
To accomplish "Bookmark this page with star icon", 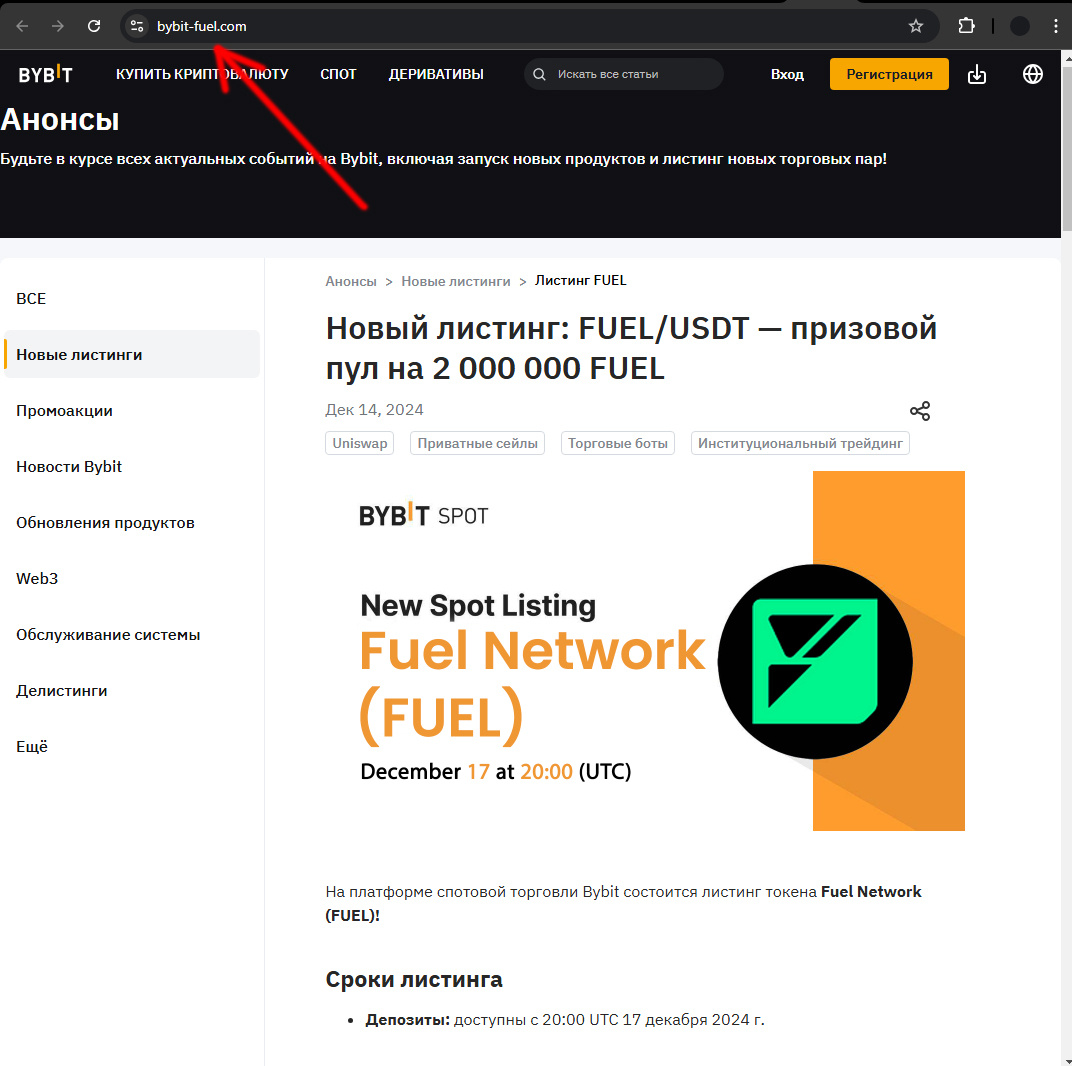I will [x=915, y=26].
